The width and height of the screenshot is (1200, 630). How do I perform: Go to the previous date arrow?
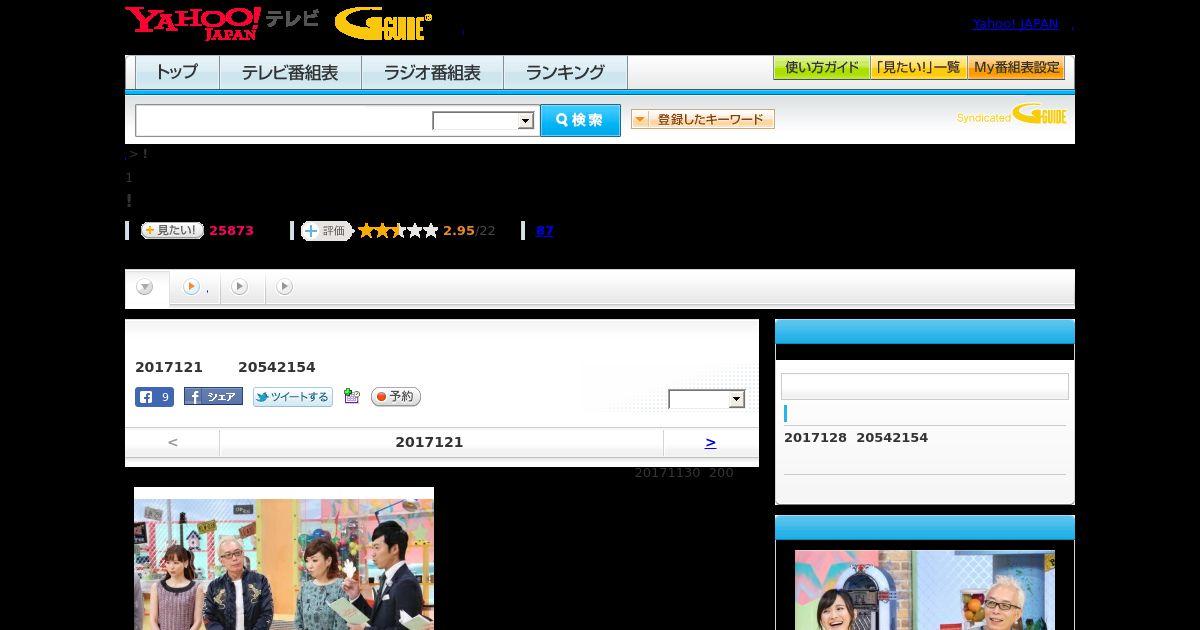click(x=173, y=442)
